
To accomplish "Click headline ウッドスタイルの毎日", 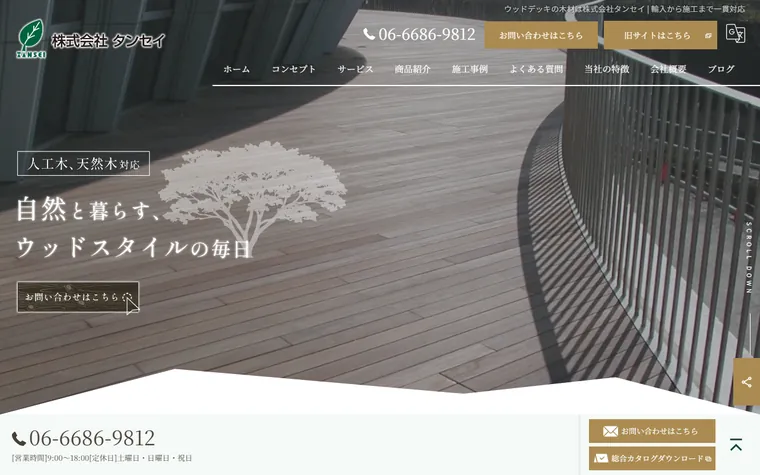I will pyautogui.click(x=134, y=247).
